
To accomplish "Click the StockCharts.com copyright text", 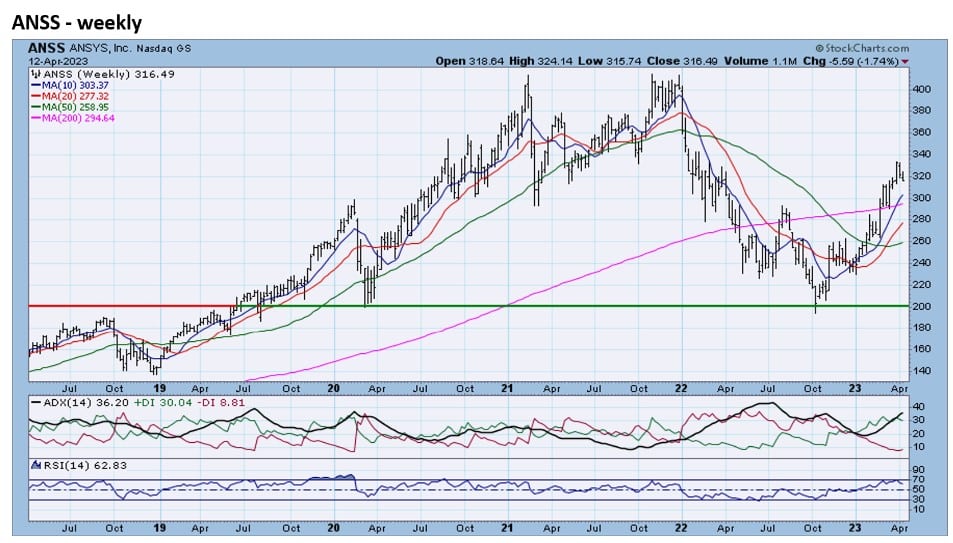I will (x=862, y=48).
